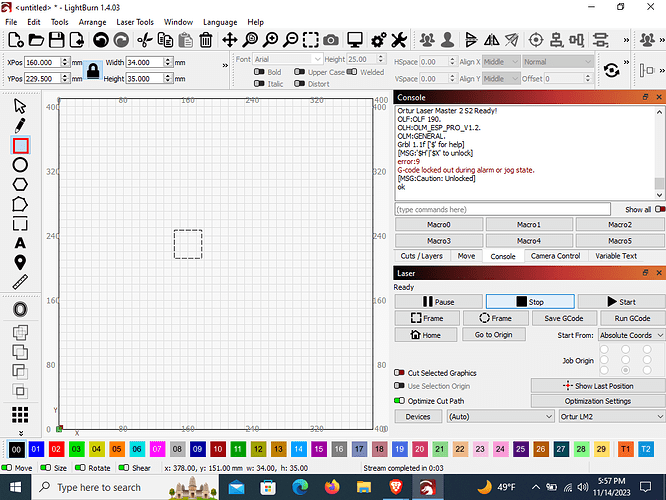Image resolution: width=666 pixels, height=500 pixels.
Task: Delete selection with trash can icon
Action: click(x=206, y=40)
